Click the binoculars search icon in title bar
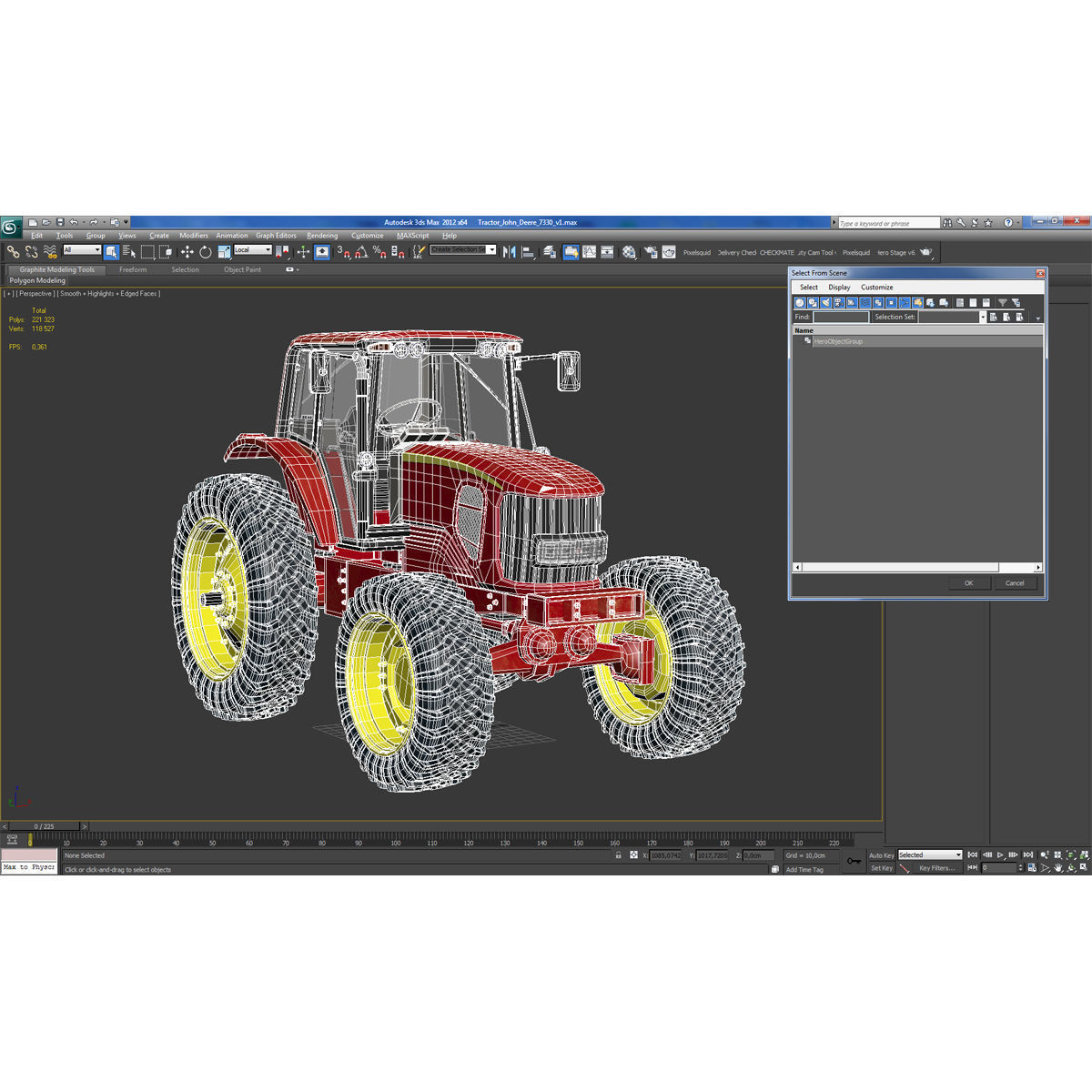 tap(947, 223)
